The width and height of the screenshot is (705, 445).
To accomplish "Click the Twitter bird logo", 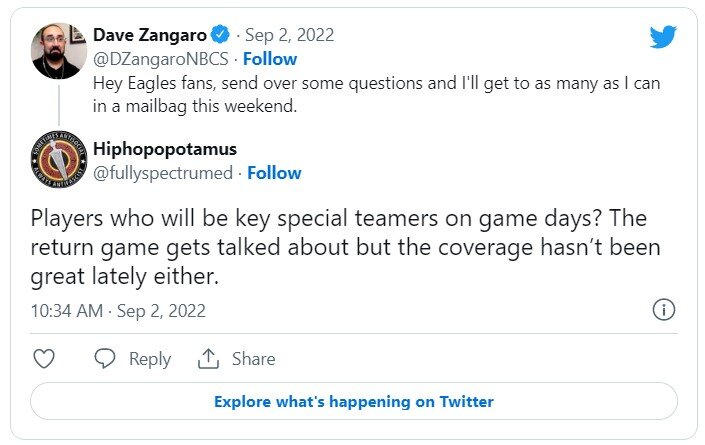I will pos(663,38).
